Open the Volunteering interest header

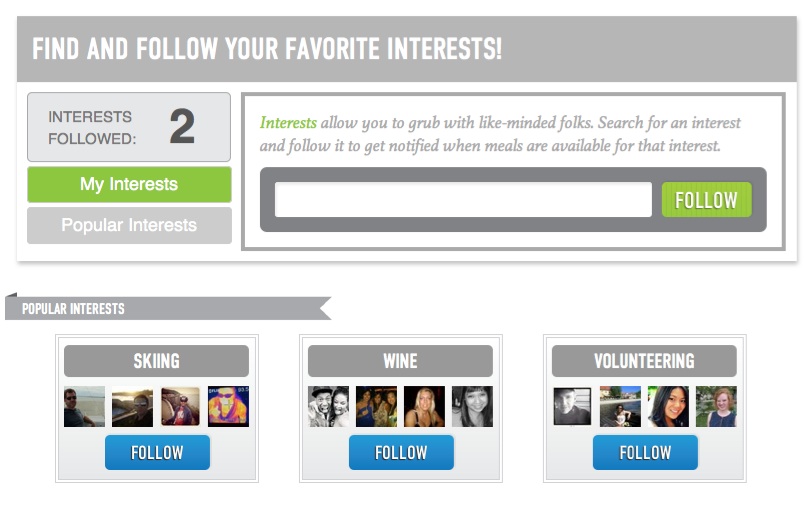[644, 361]
